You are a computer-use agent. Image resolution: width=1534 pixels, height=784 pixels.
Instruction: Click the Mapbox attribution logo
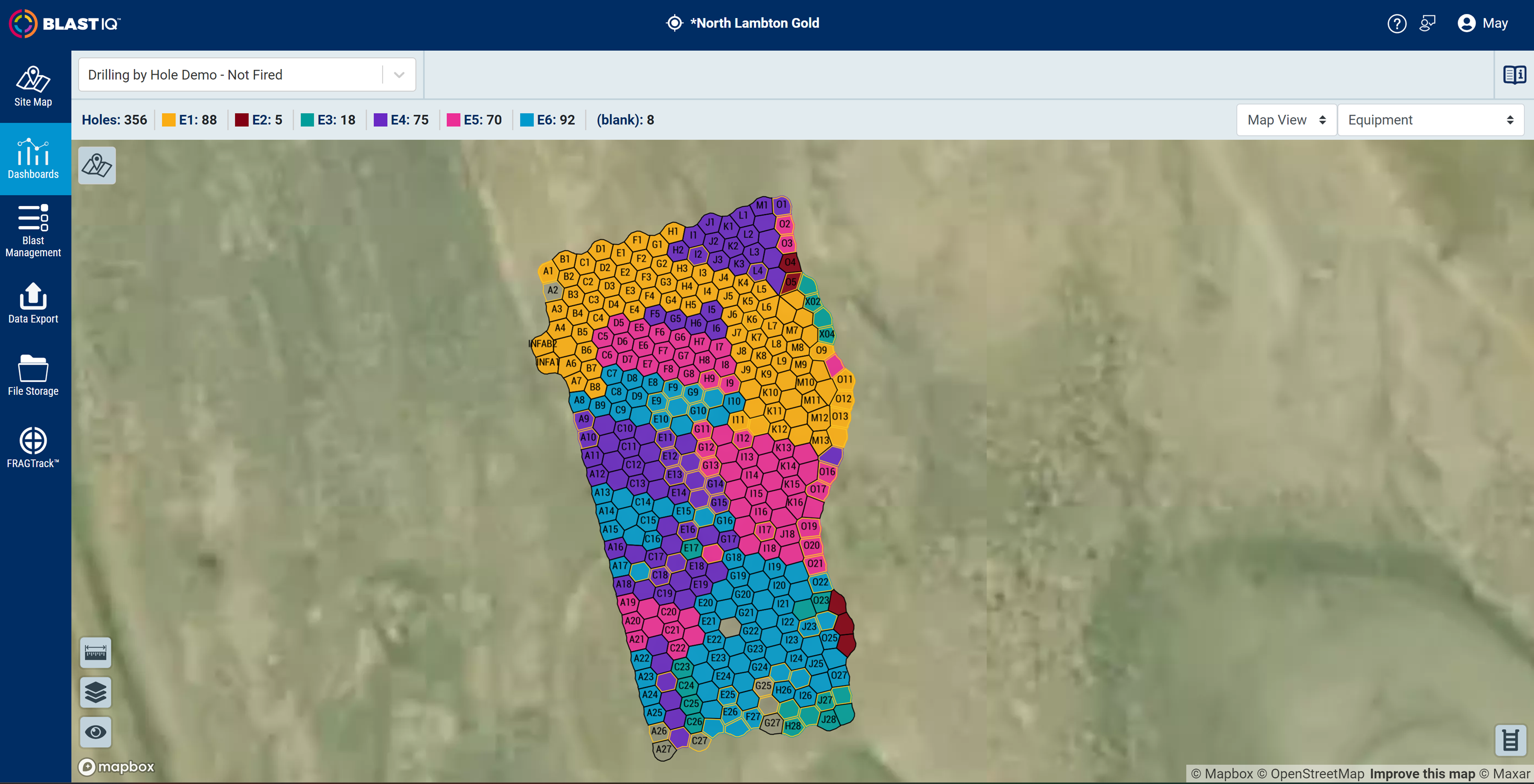(117, 767)
